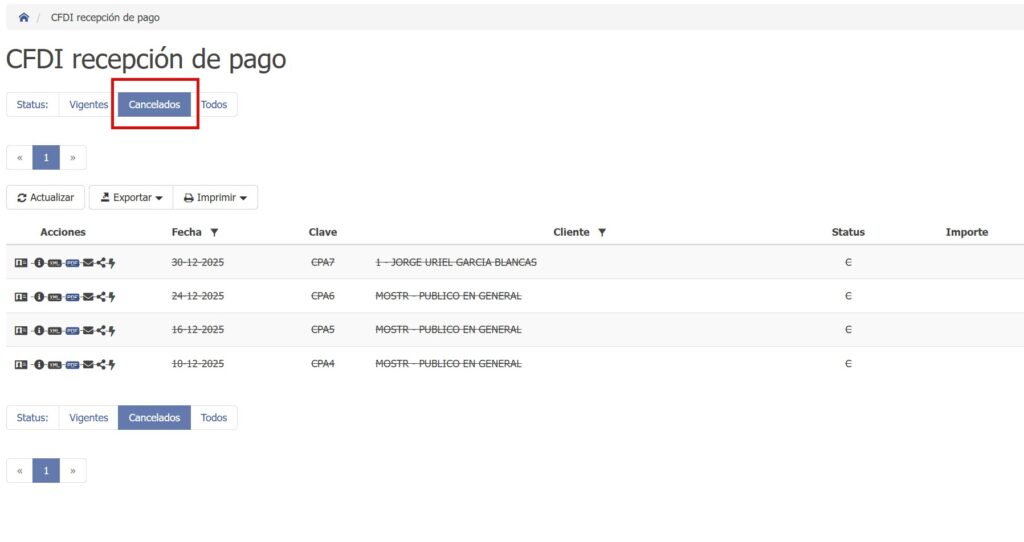Click the lightning bolt icon for CPA6
The width and height of the screenshot is (1024, 542).
point(112,296)
